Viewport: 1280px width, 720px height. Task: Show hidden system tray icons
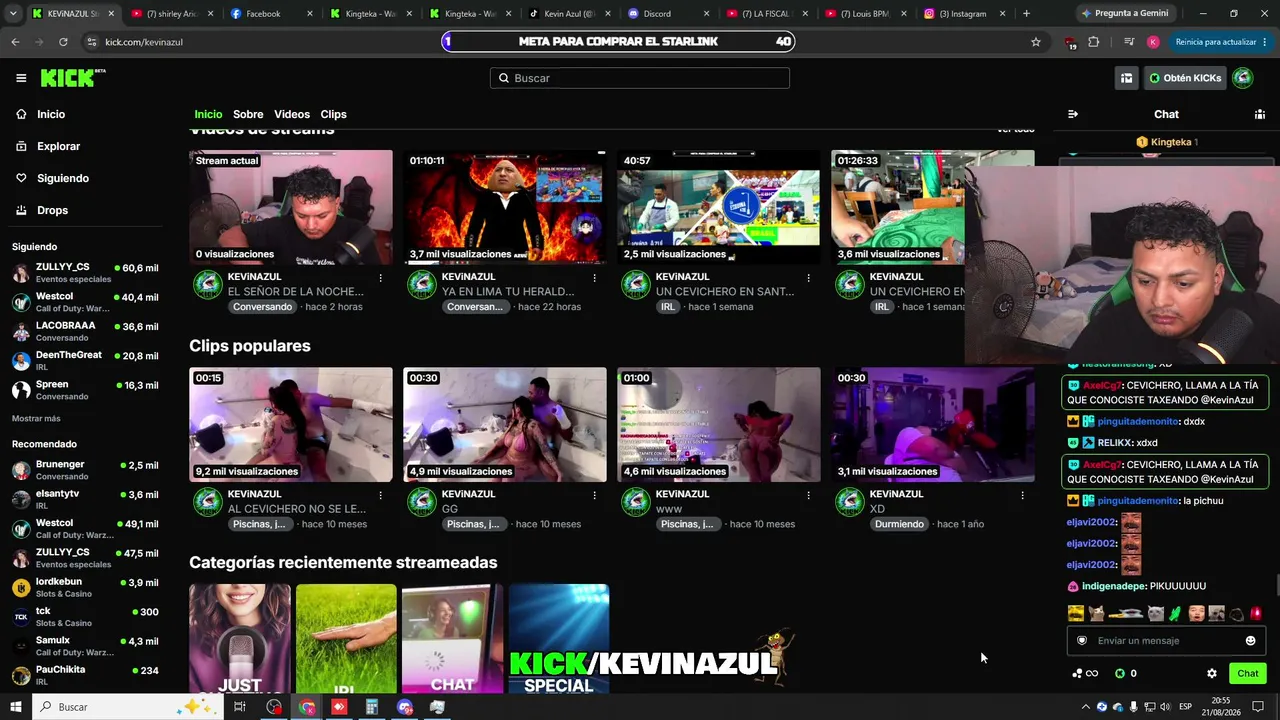click(x=1087, y=707)
